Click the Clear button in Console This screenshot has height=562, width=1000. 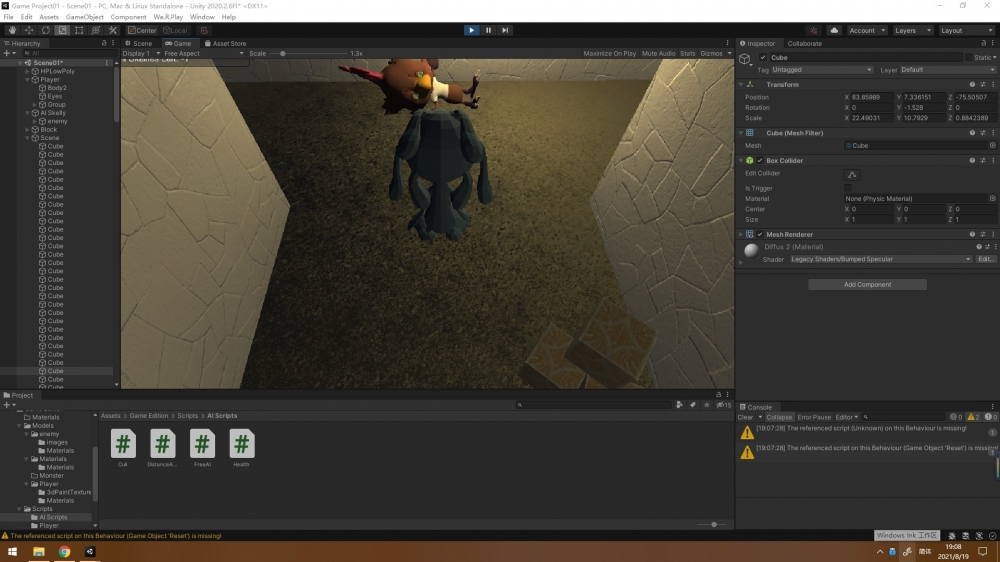pos(745,417)
